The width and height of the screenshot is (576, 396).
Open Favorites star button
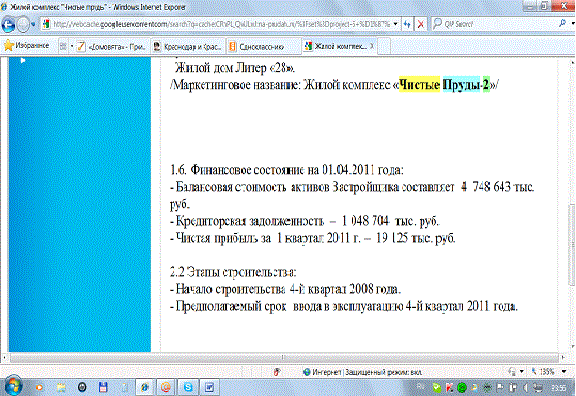[26, 46]
